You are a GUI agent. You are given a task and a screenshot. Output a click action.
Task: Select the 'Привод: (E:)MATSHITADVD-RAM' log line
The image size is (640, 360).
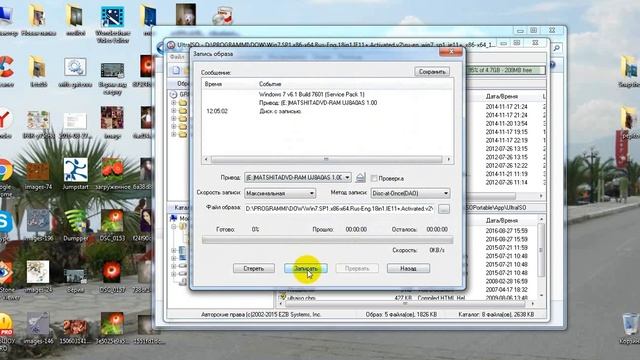pos(318,103)
